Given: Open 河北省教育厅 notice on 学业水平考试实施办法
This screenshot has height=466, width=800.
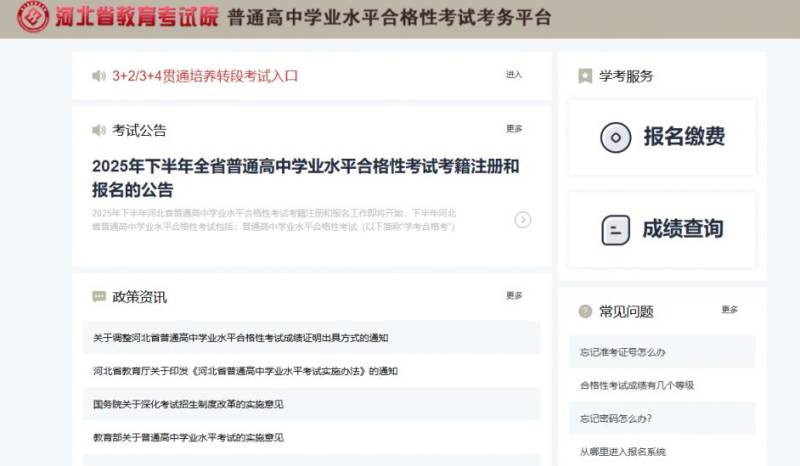Looking at the screenshot, I should [x=245, y=371].
